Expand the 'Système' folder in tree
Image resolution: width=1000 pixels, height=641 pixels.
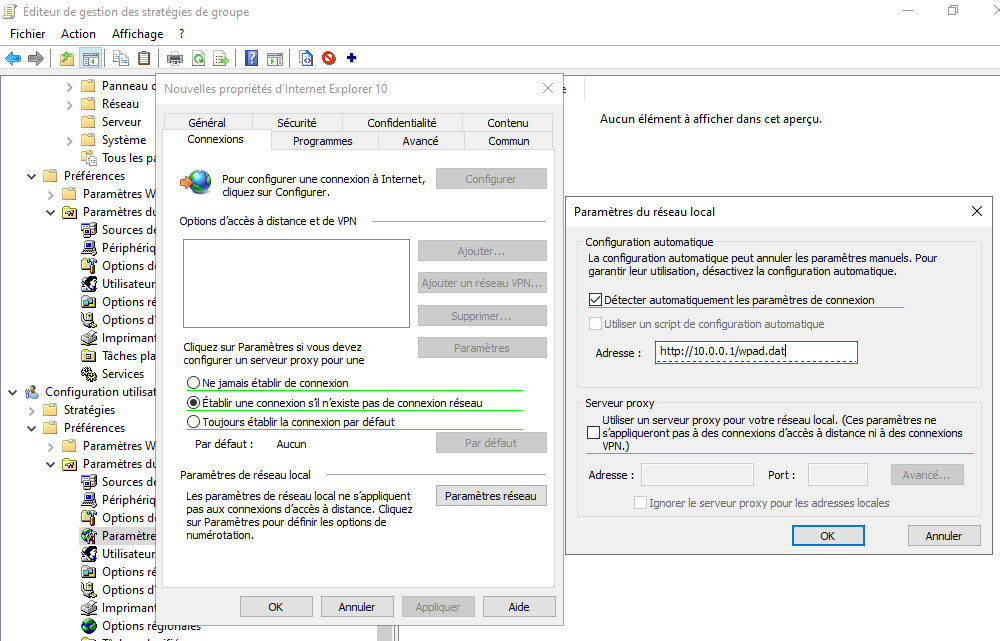click(69, 140)
